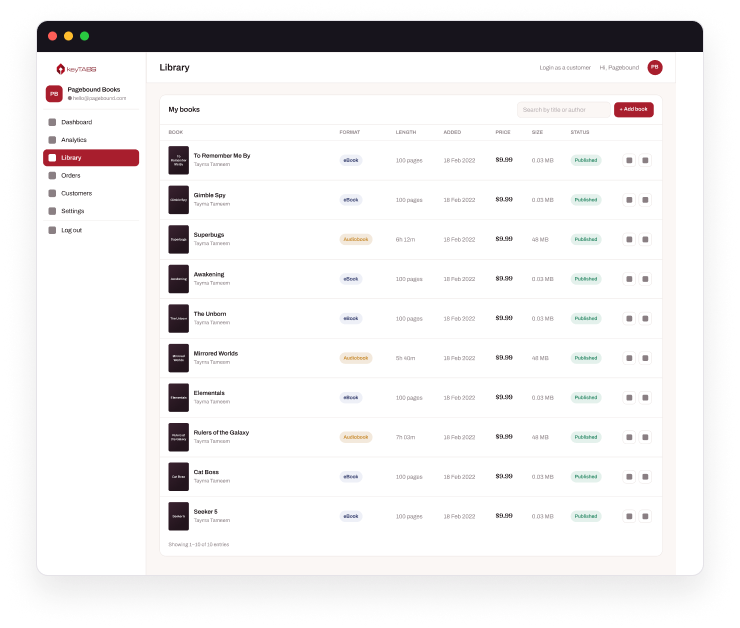Click the first action icon in the Awakening row
The width and height of the screenshot is (740, 628).
pos(629,279)
